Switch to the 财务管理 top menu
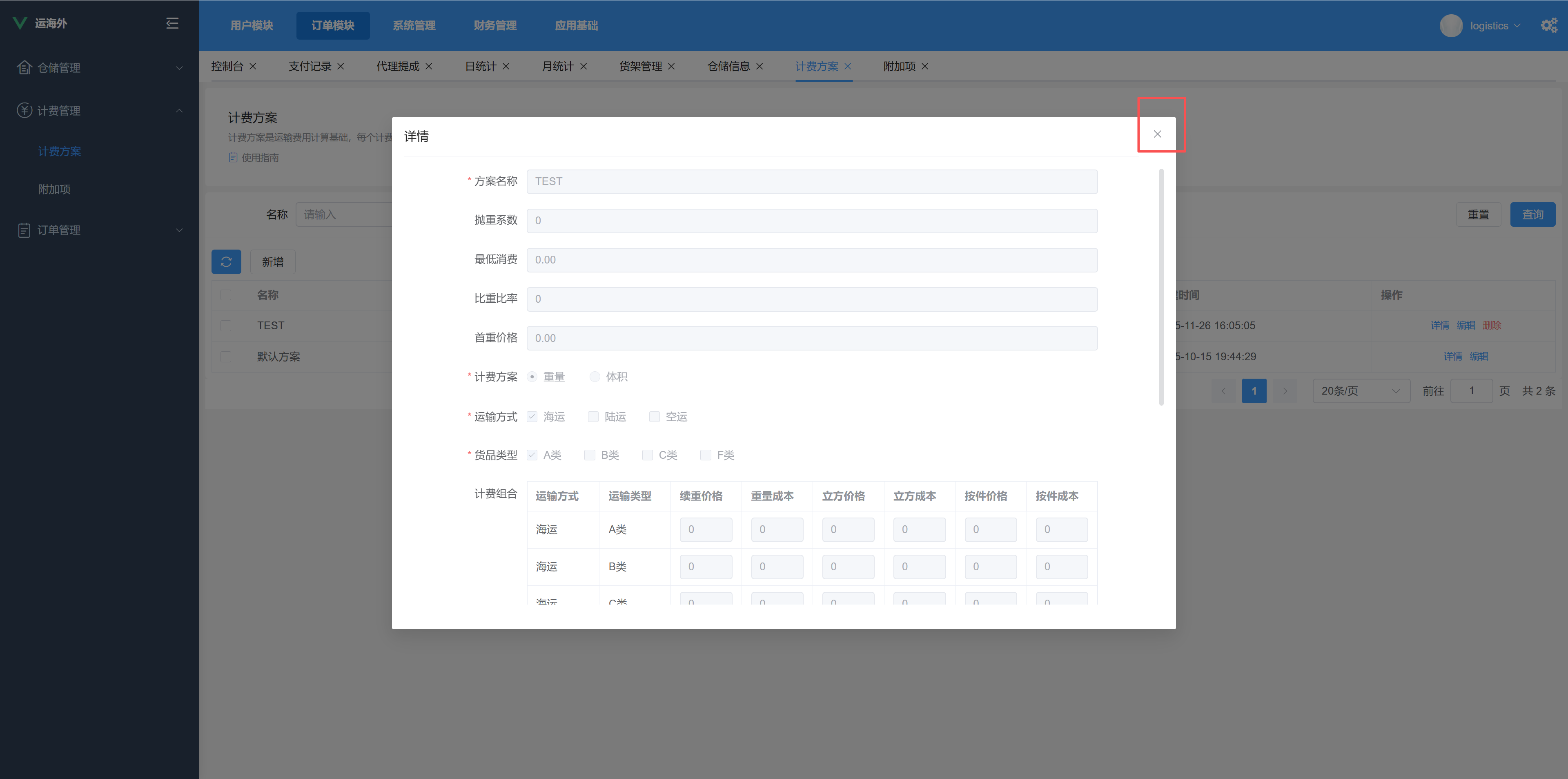 (495, 26)
